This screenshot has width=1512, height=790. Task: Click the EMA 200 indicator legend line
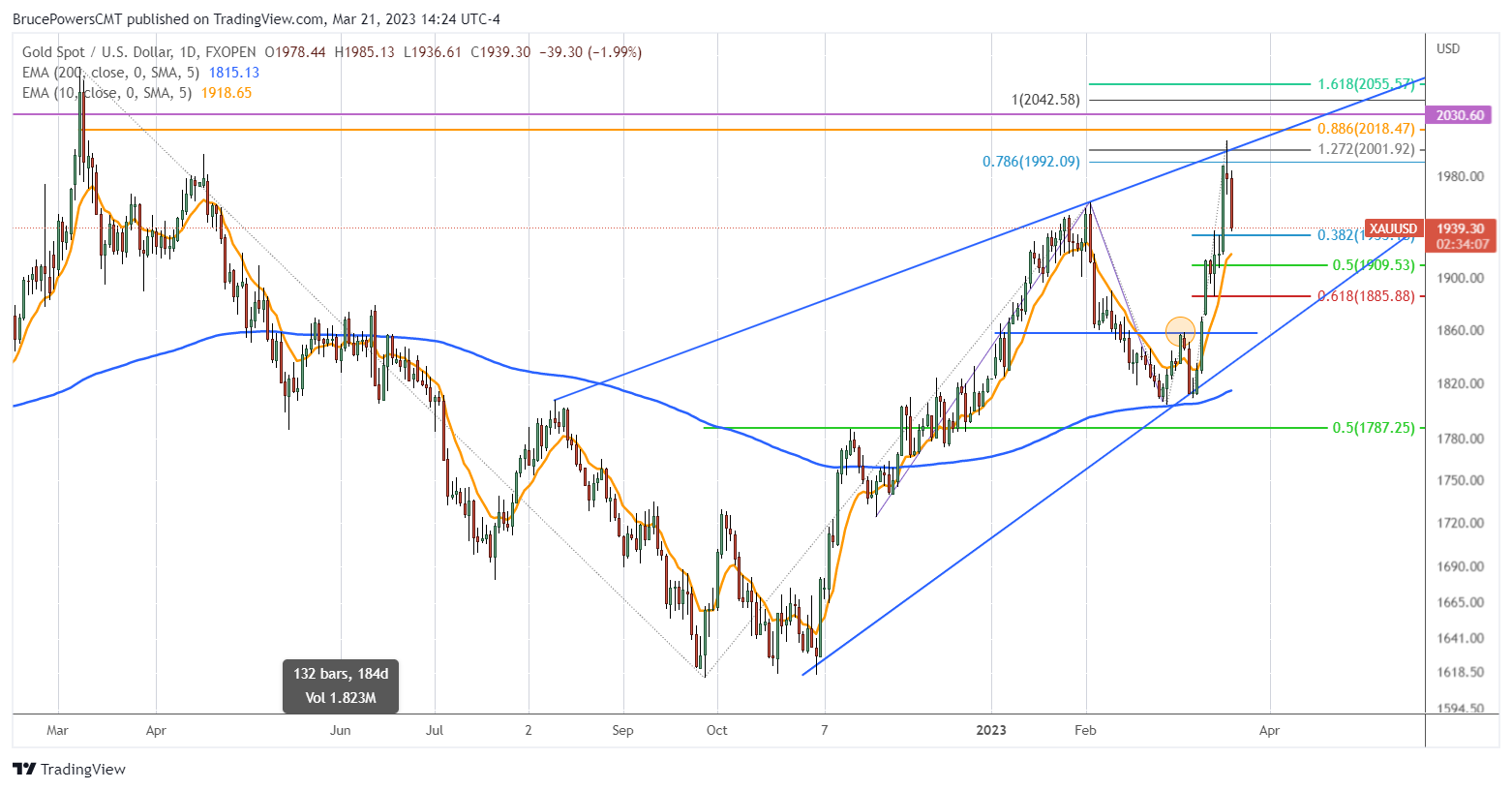(140, 73)
